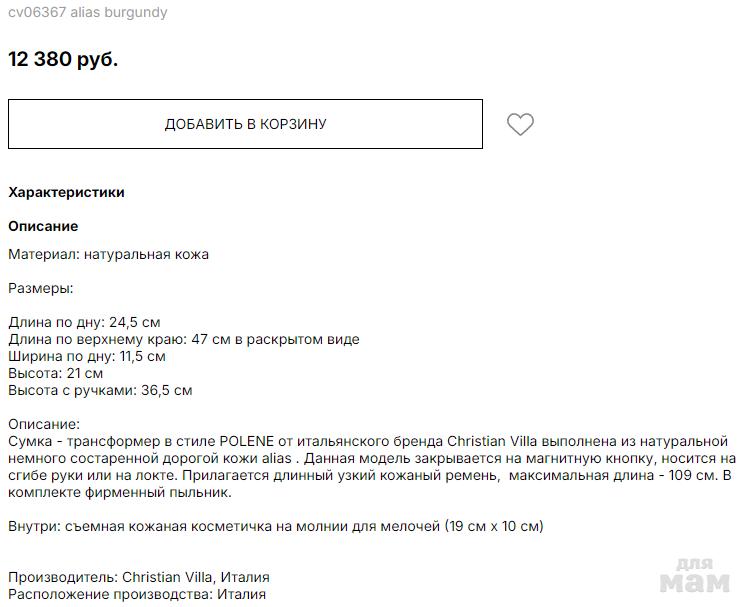Image resolution: width=745 pixels, height=607 pixels.
Task: Click the Длина по верхнему краю line
Action: [x=183, y=339]
